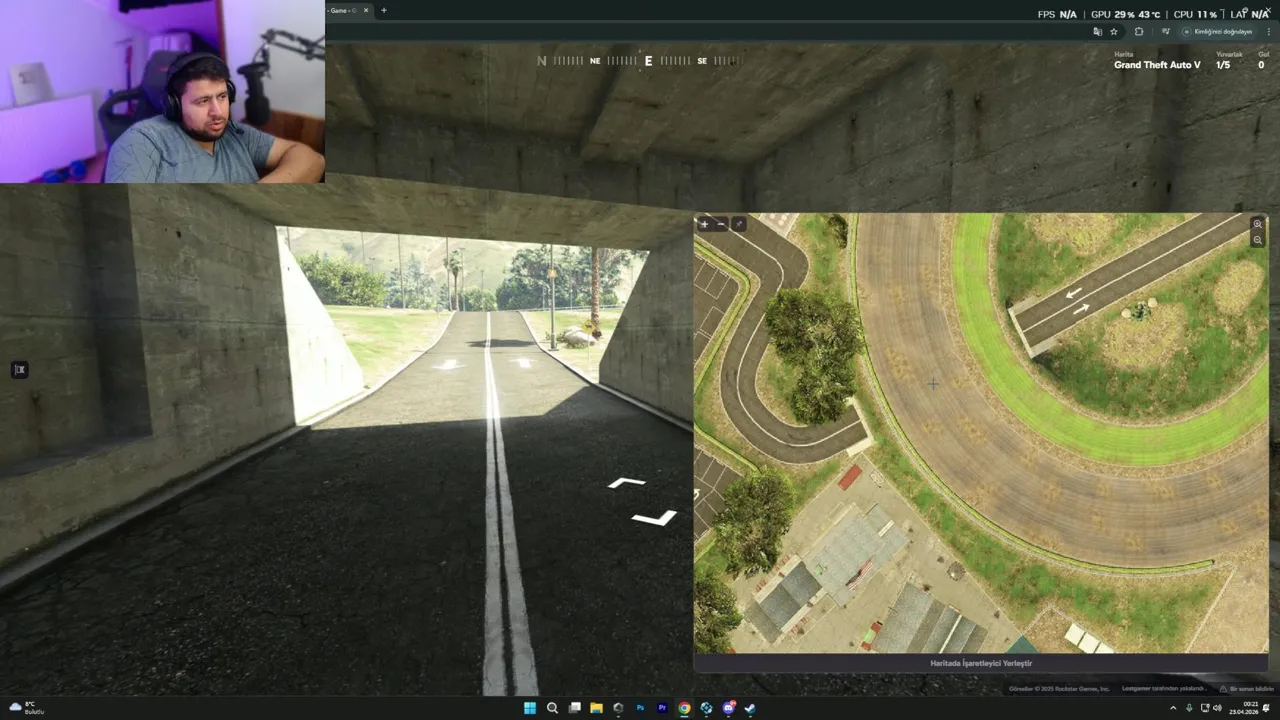Pin the guess map panel open
The width and height of the screenshot is (1280, 720).
pos(739,224)
